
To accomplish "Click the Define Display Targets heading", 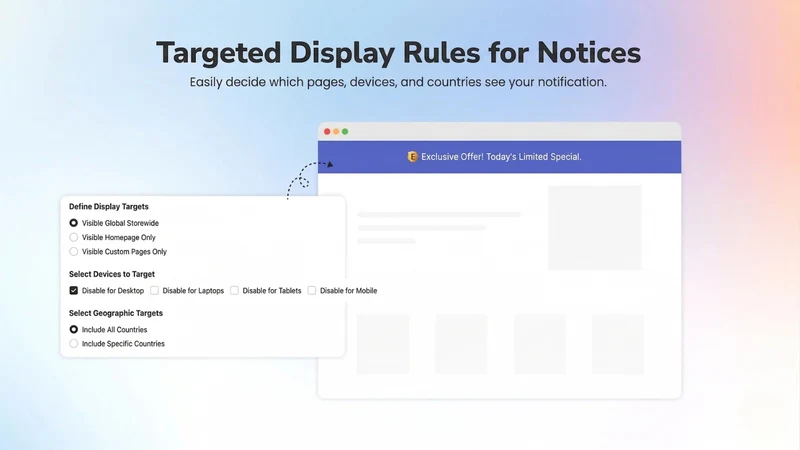I will point(109,207).
